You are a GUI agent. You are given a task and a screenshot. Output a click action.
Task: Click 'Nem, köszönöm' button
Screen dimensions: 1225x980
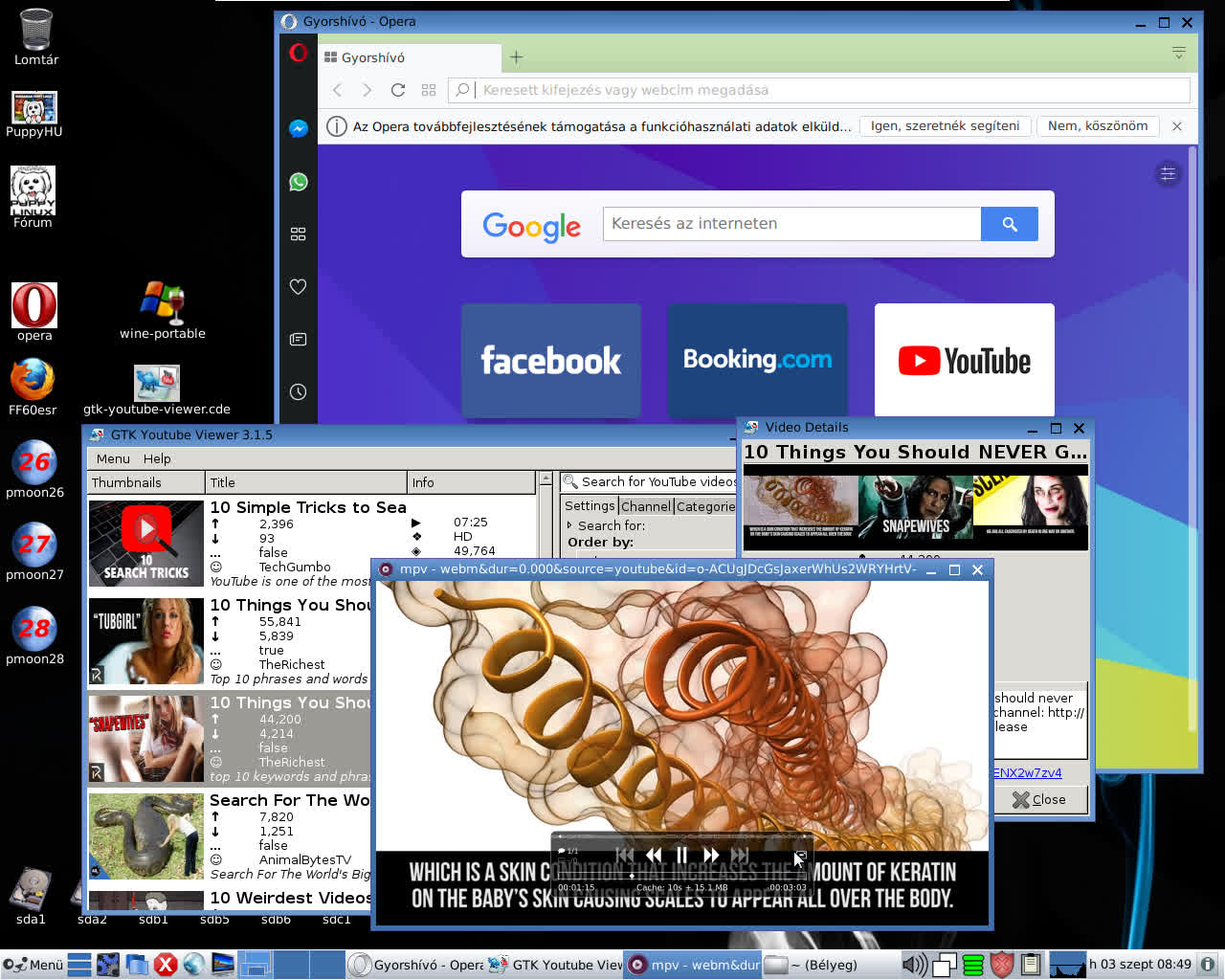pyautogui.click(x=1098, y=126)
